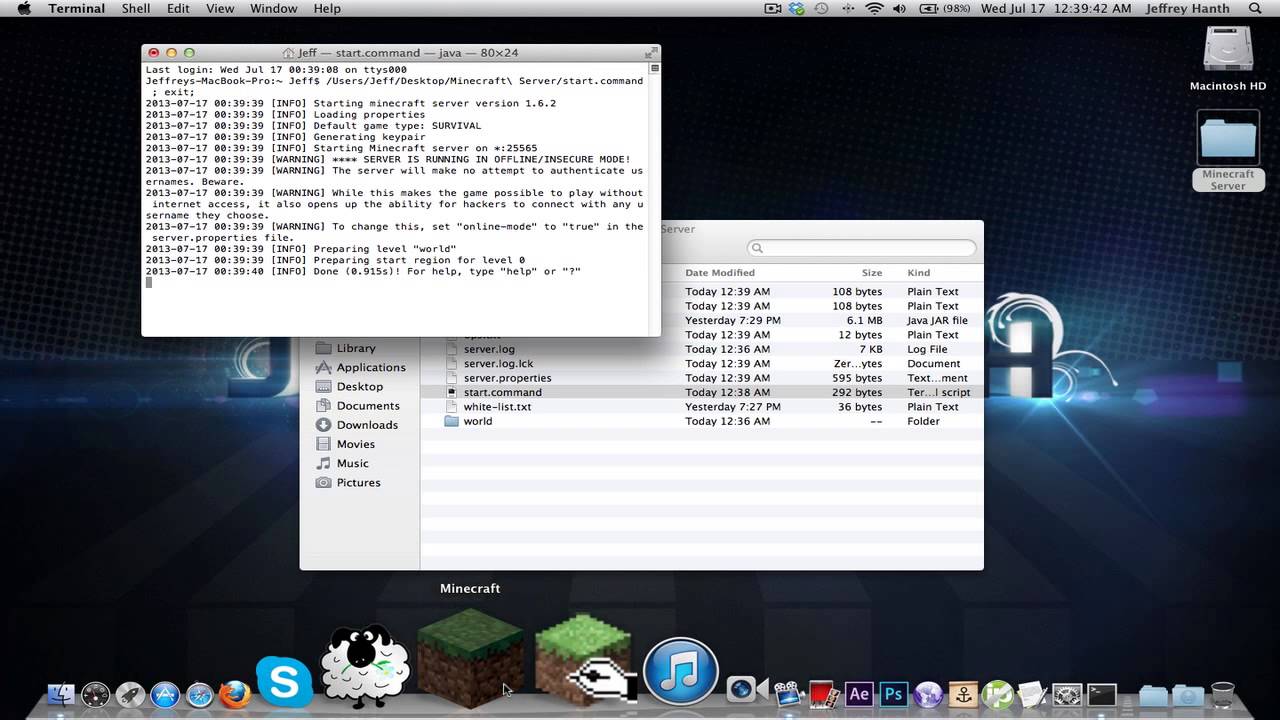Viewport: 1280px width, 720px height.
Task: Open the Help menu
Action: click(x=327, y=9)
